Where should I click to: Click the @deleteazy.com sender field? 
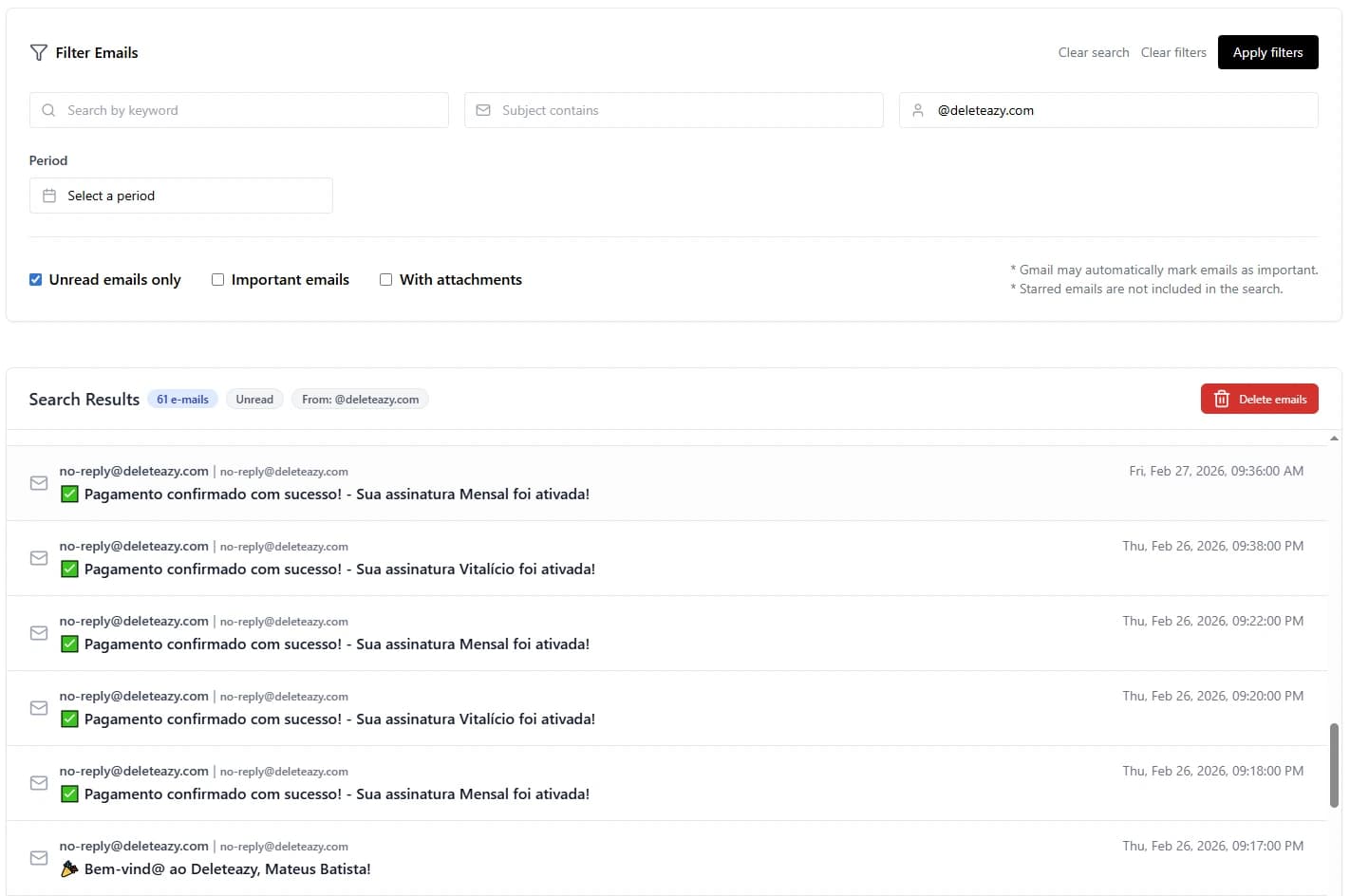1109,110
